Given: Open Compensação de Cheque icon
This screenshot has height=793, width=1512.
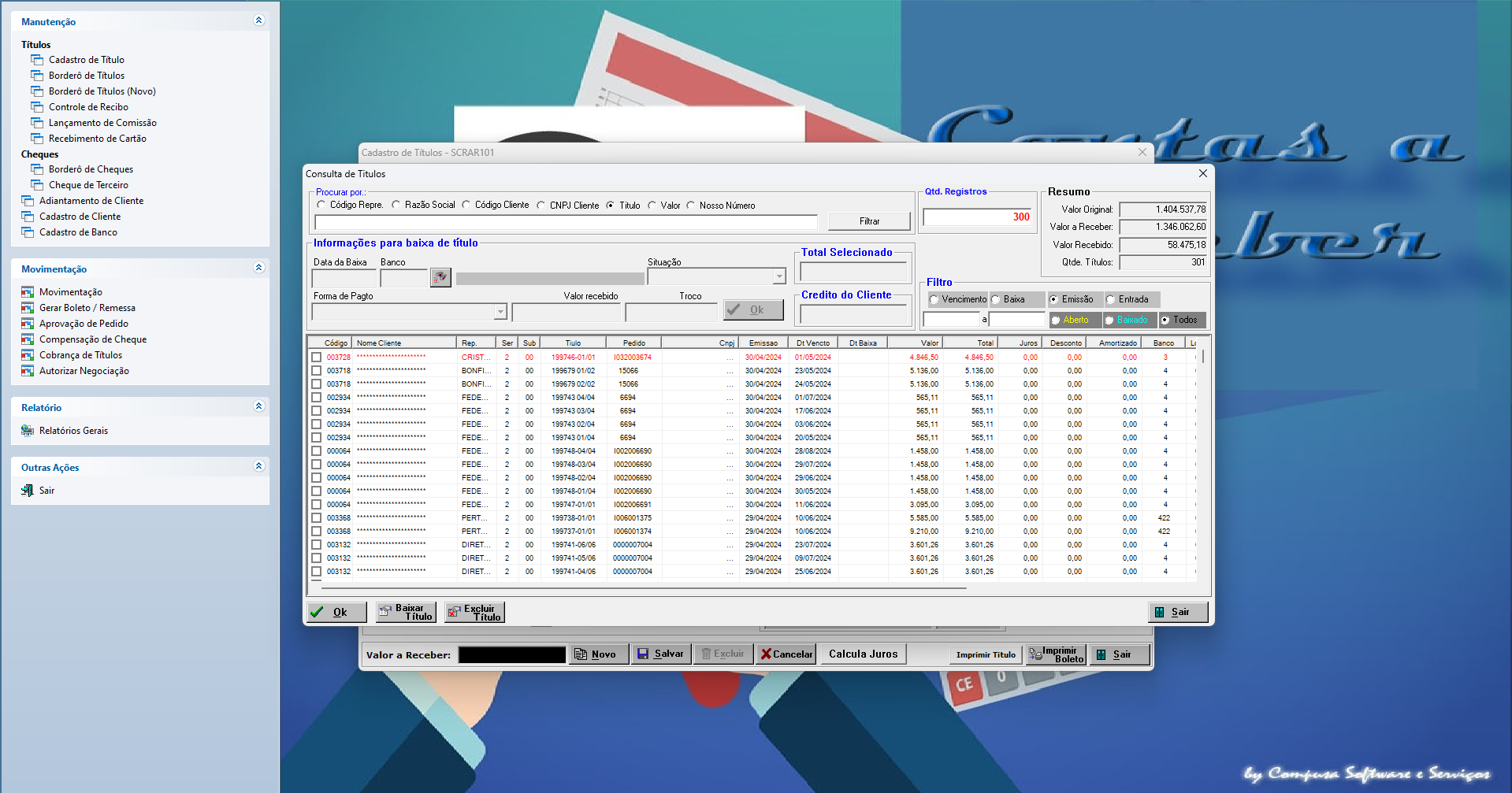Looking at the screenshot, I should [28, 339].
